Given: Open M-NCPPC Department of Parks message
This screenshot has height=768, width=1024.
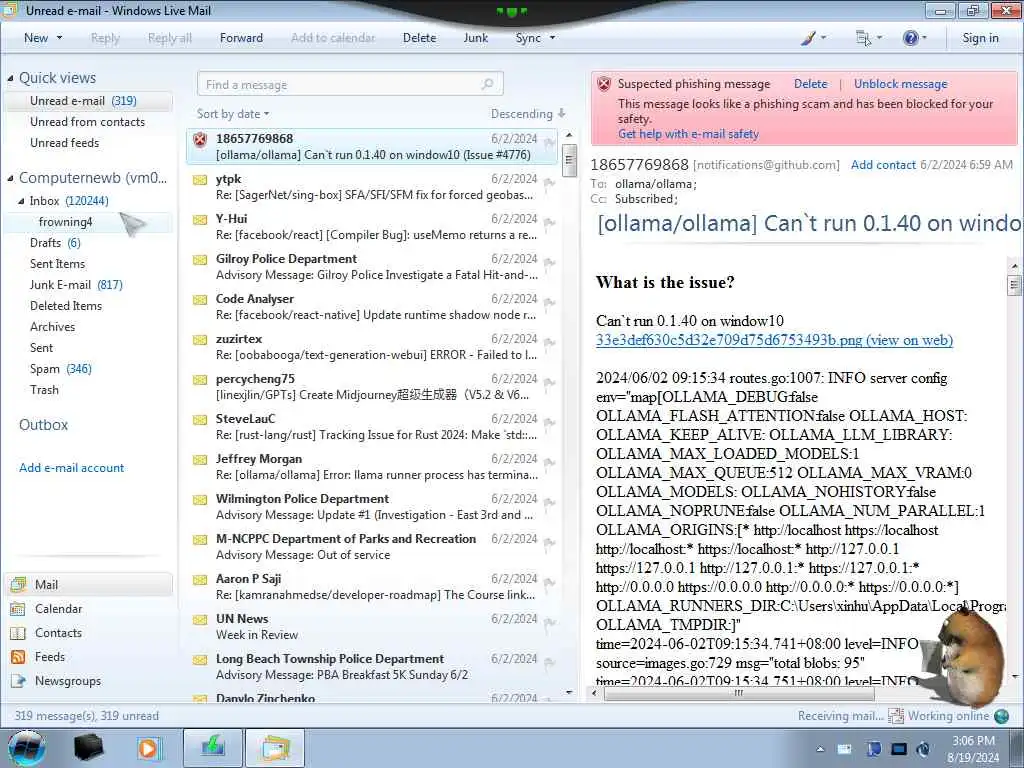Looking at the screenshot, I should [372, 547].
